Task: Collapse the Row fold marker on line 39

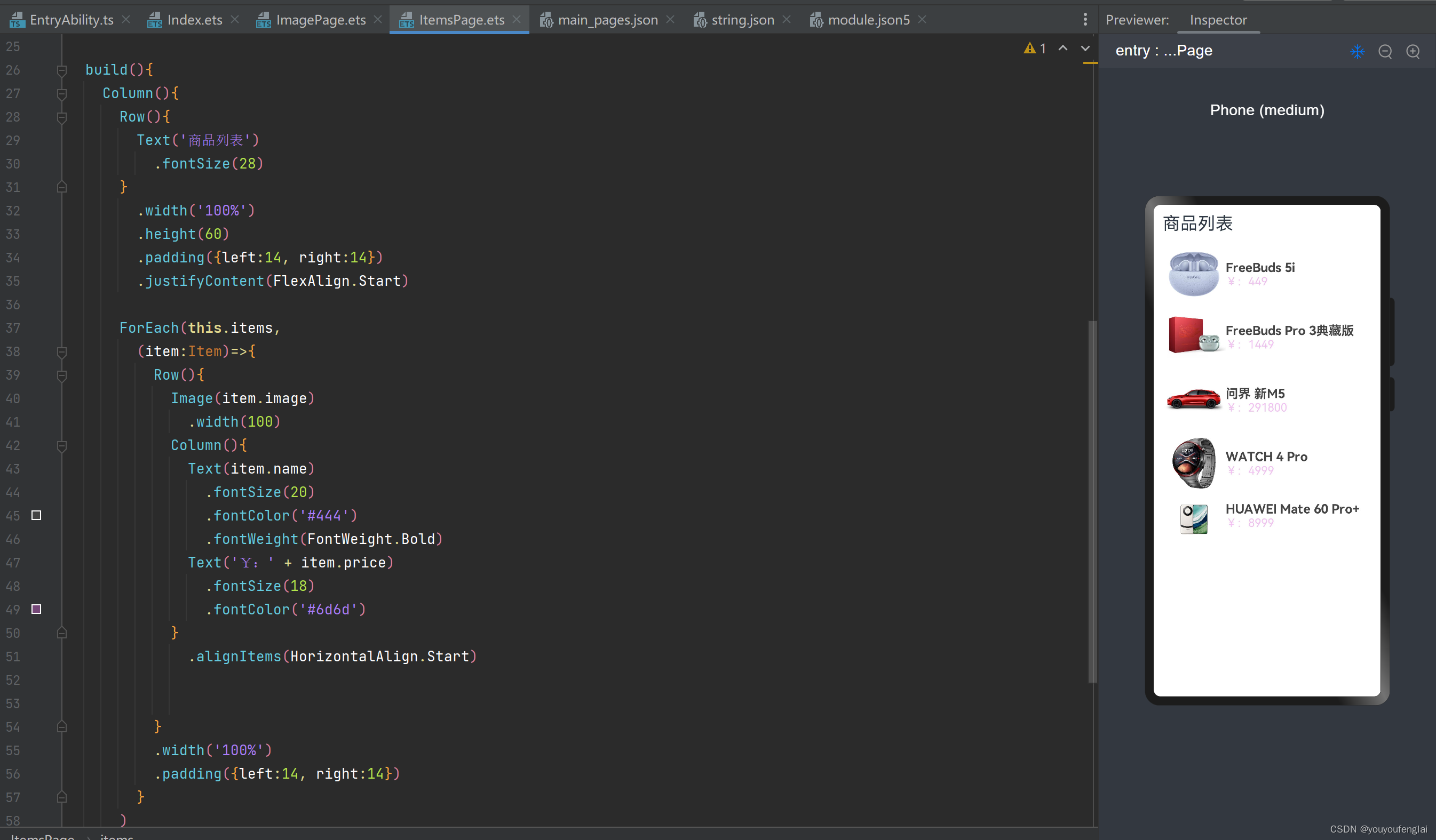Action: coord(62,375)
